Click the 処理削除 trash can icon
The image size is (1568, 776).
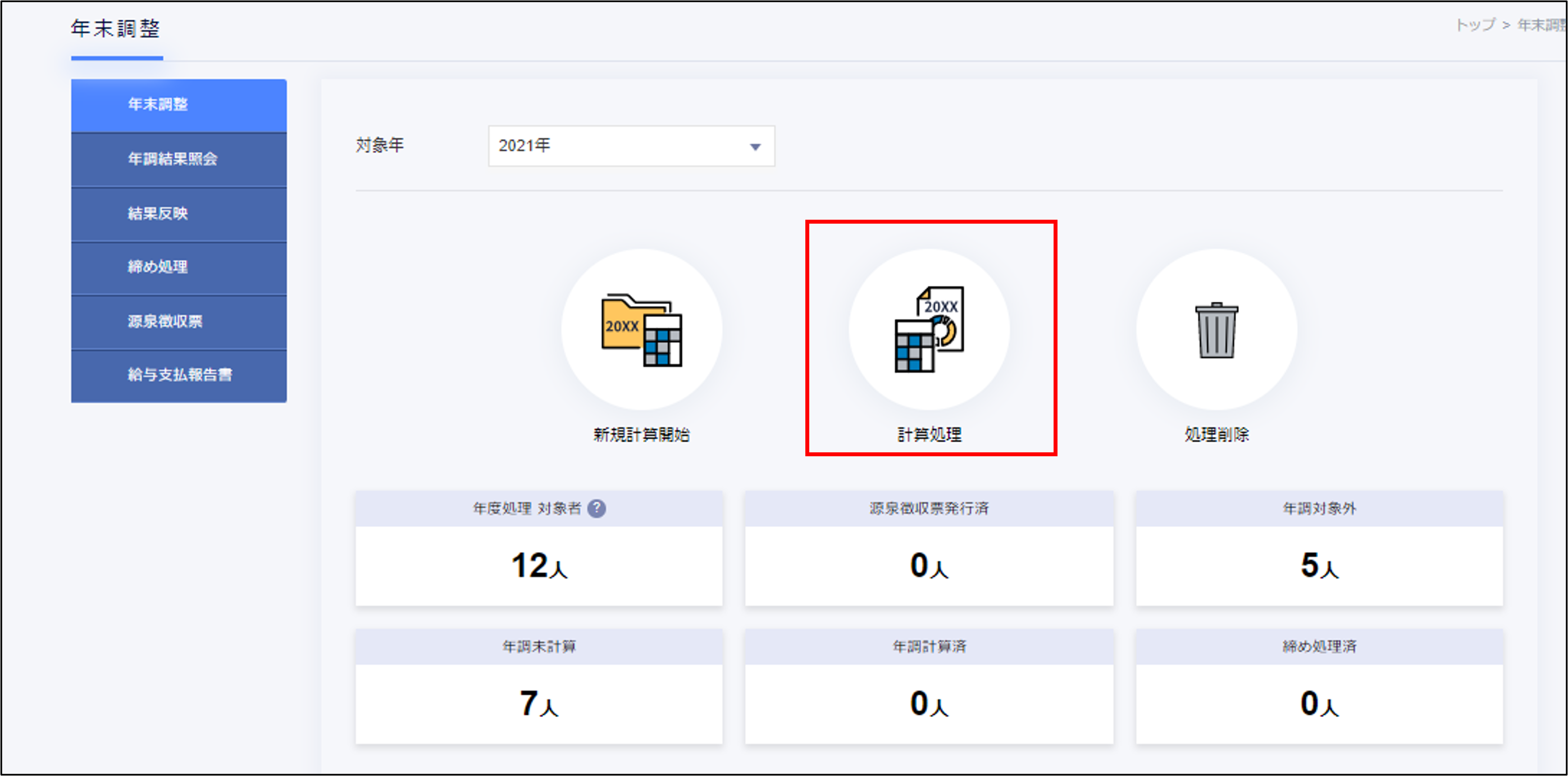tap(1216, 329)
